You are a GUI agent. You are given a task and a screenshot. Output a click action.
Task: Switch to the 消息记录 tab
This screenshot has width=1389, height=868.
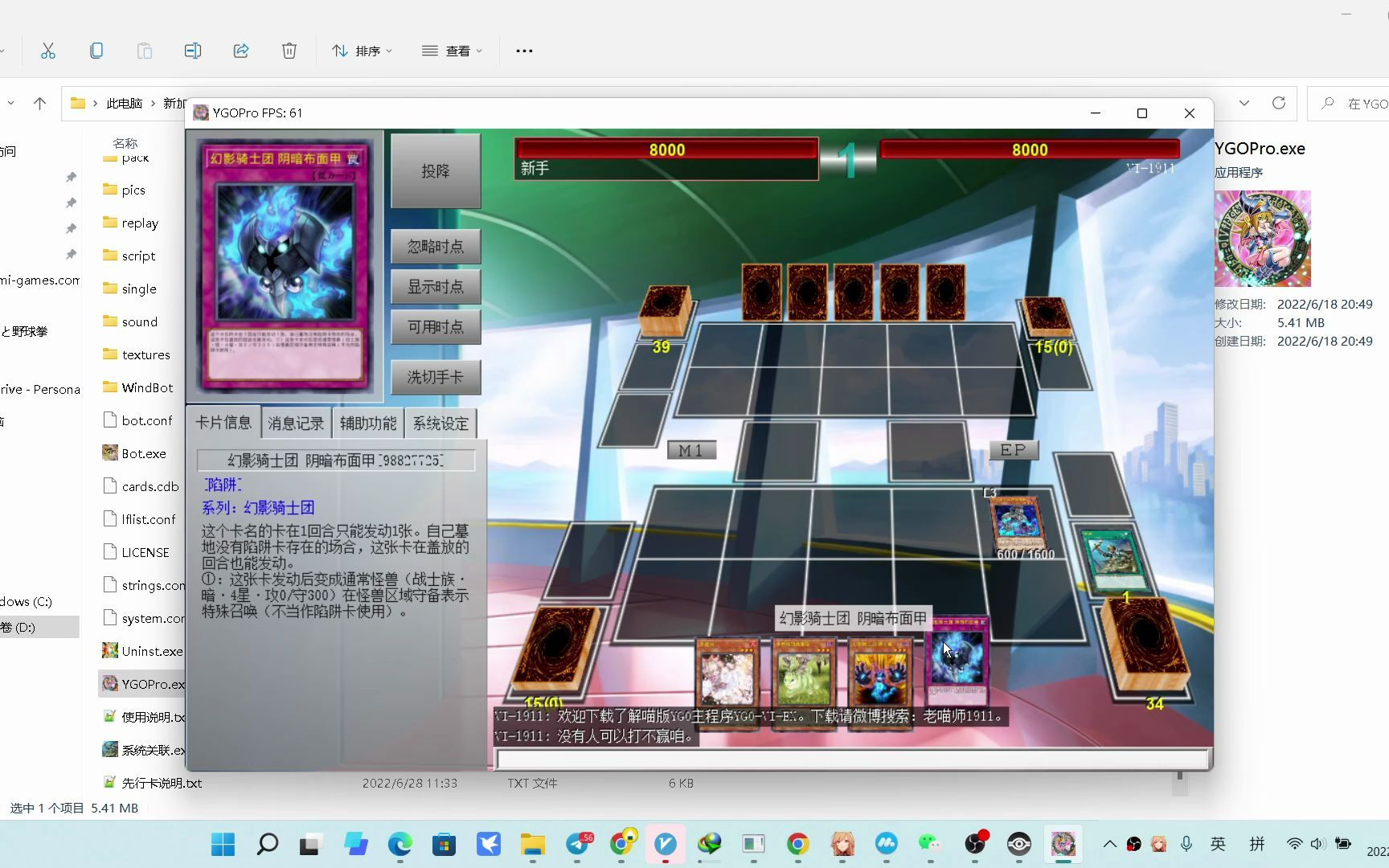296,424
